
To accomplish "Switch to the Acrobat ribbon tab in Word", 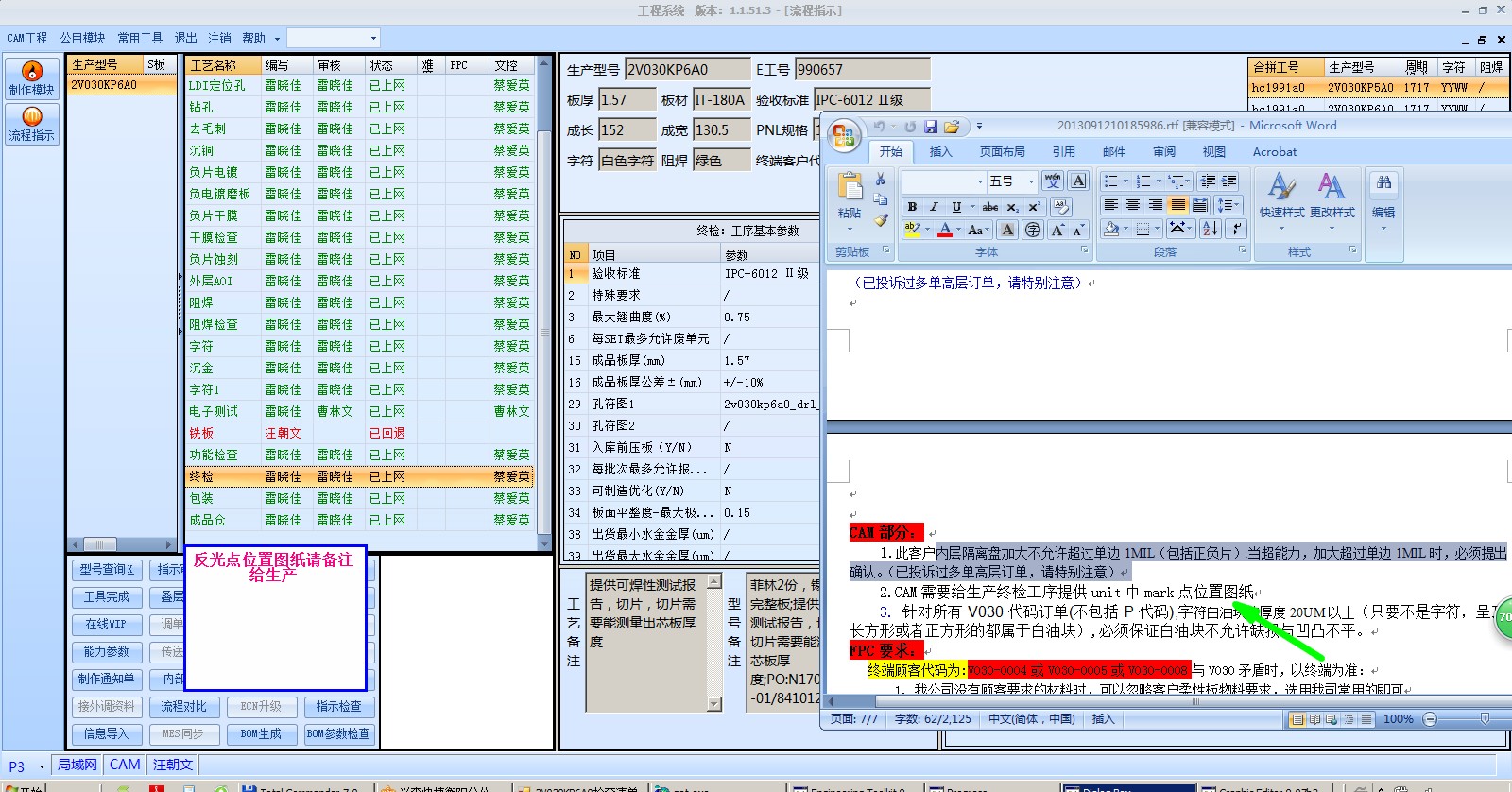I will 1275,151.
